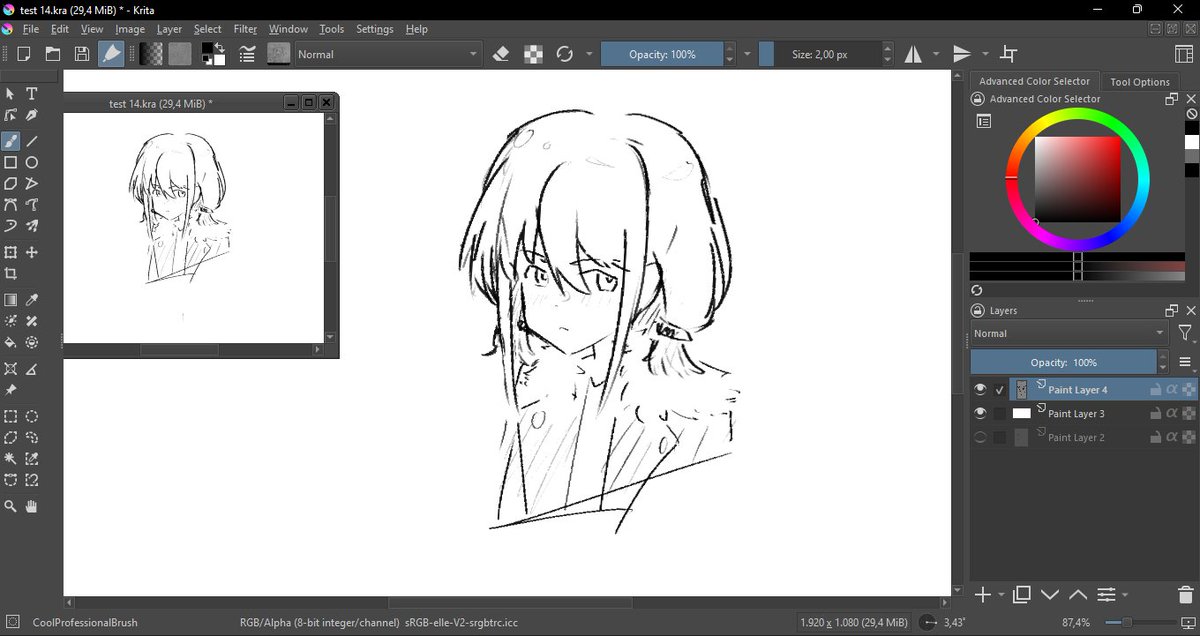
Task: Hide Paint Layer 4 with eye icon
Action: tap(980, 390)
